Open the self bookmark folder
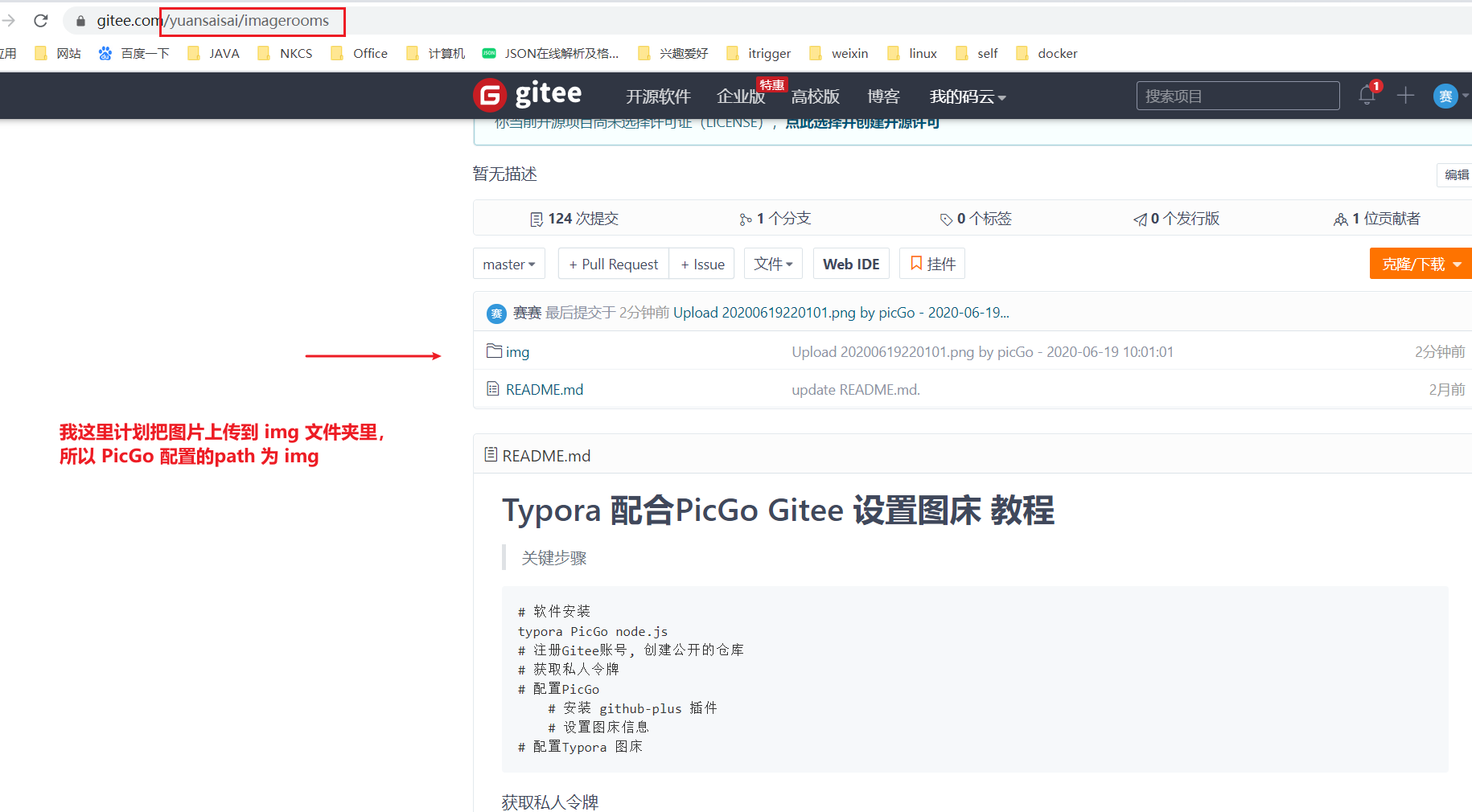Viewport: 1472px width, 812px height. [x=976, y=53]
